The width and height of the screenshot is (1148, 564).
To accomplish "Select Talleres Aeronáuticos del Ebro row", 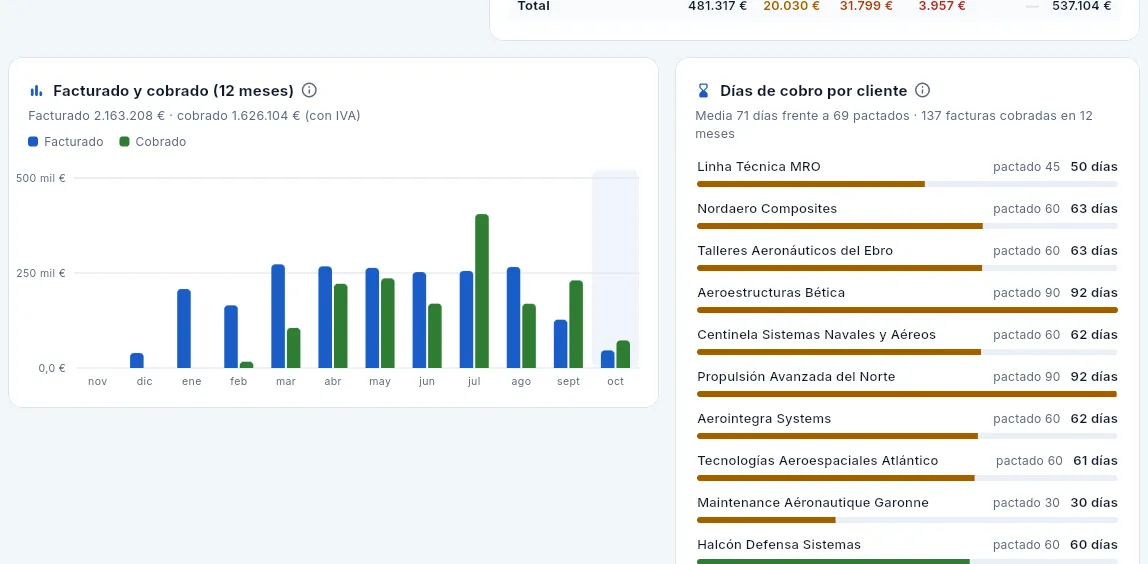I will tap(907, 258).
